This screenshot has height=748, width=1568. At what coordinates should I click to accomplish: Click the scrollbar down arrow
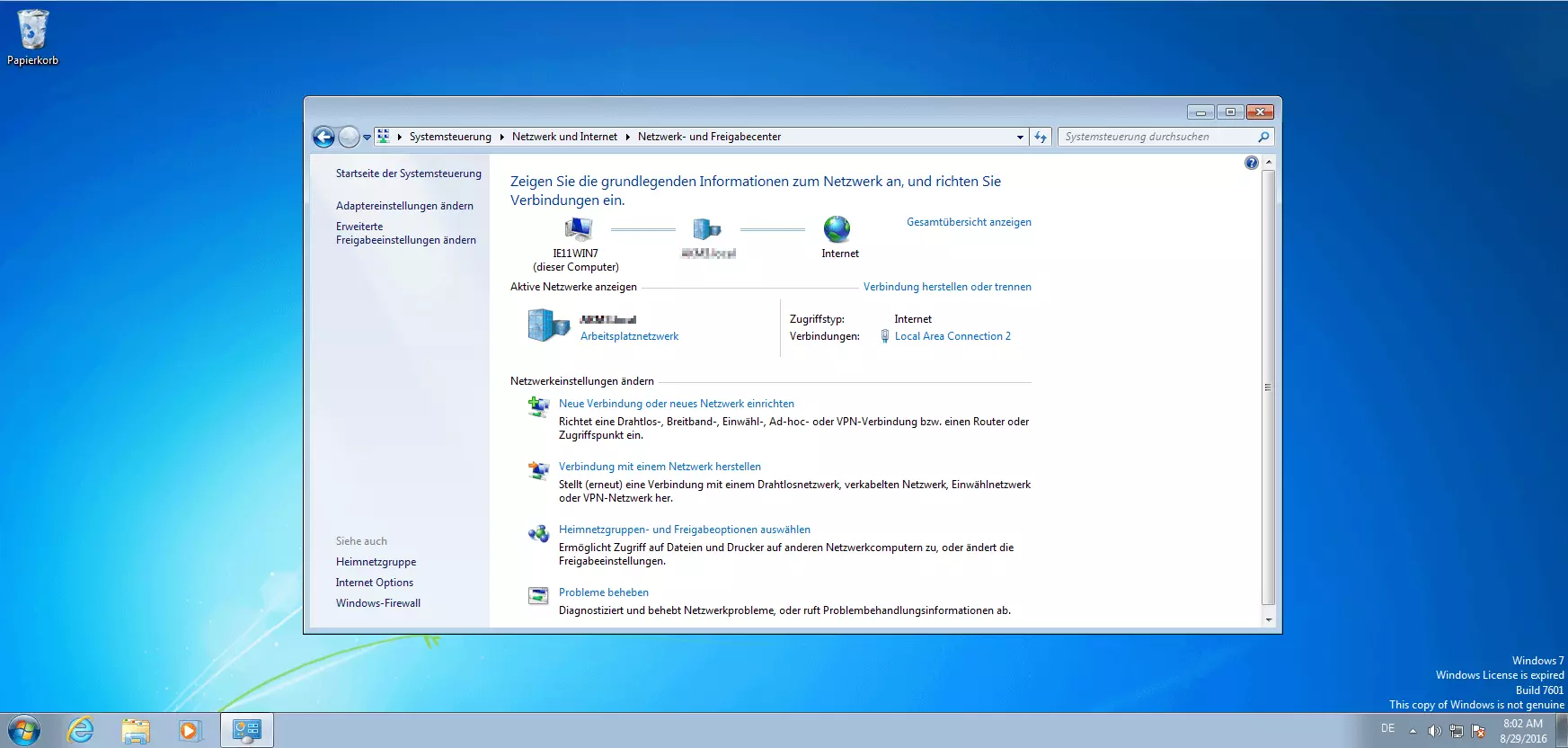(1268, 619)
